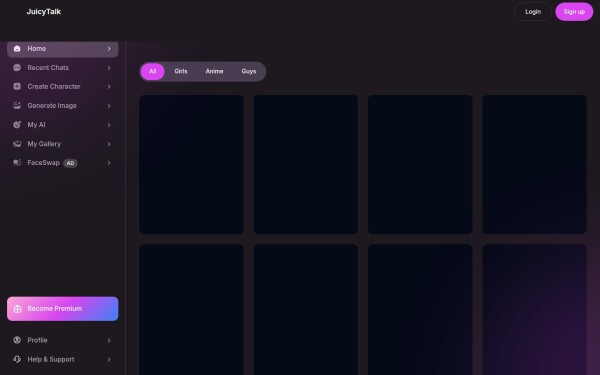Expand the Recent Chats chevron
This screenshot has width=600, height=375.
tap(109, 68)
